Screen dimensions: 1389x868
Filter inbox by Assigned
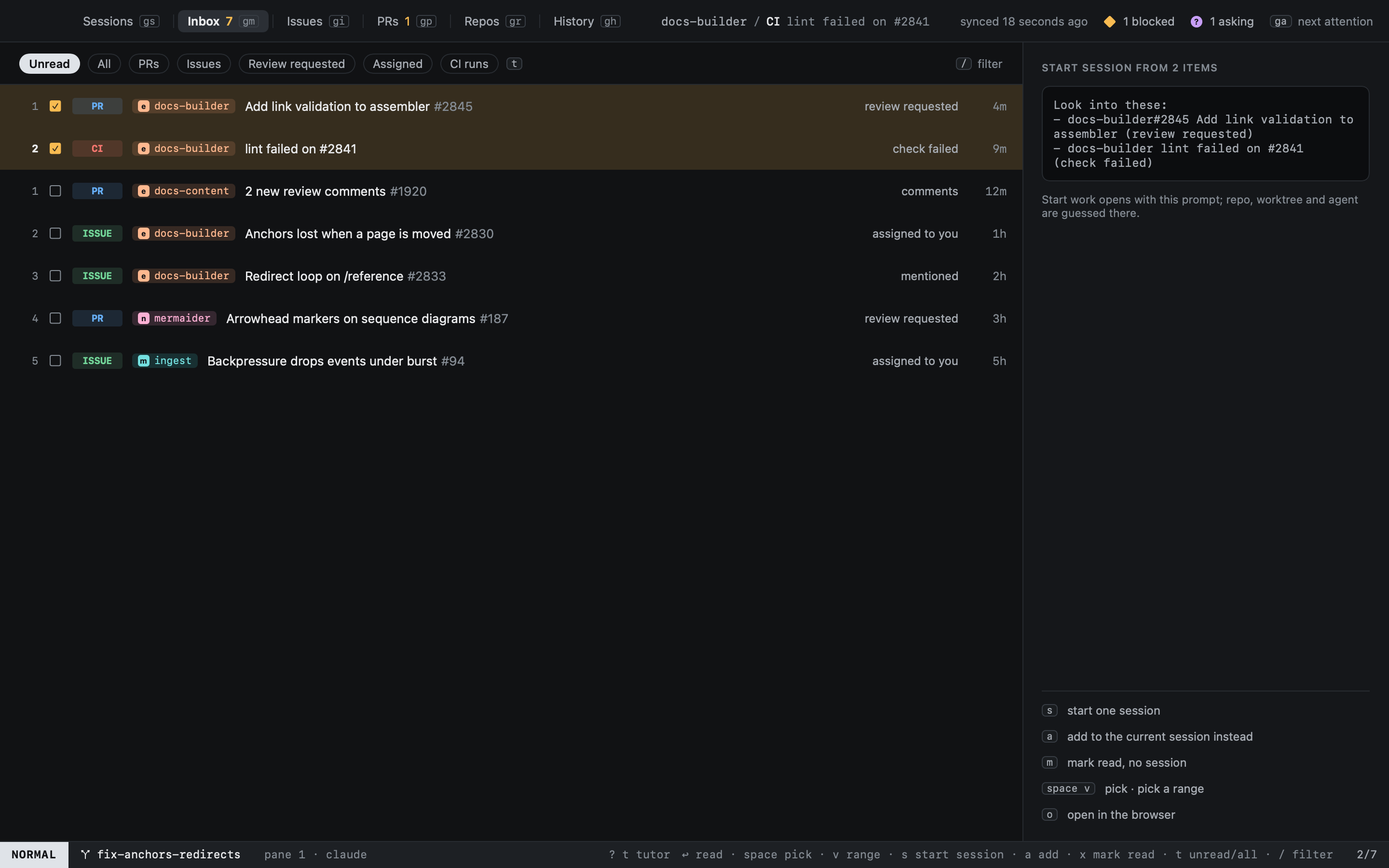point(397,64)
